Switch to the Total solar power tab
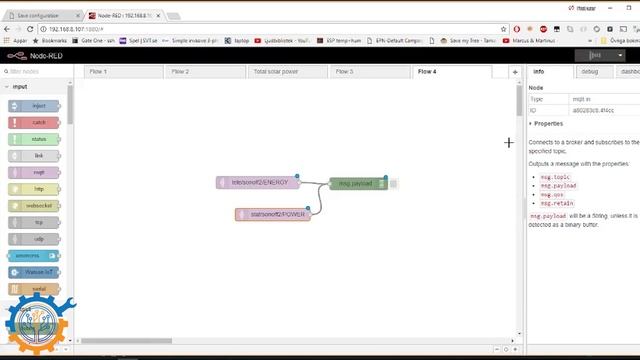Screen dimensions: 640x360 [288, 71]
